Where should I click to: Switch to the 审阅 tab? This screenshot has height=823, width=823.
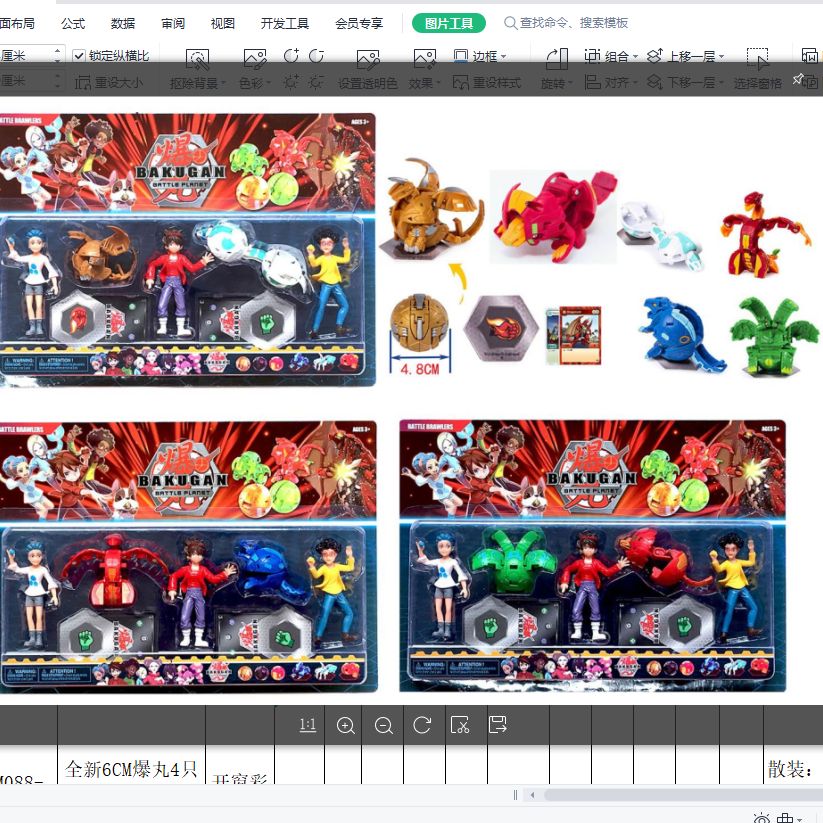tap(173, 23)
